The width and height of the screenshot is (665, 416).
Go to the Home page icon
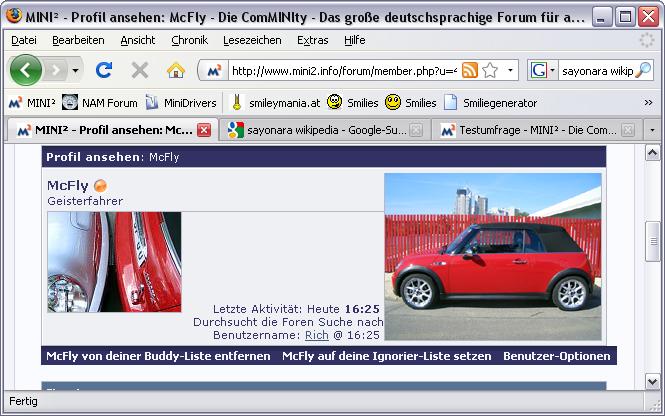tap(175, 70)
